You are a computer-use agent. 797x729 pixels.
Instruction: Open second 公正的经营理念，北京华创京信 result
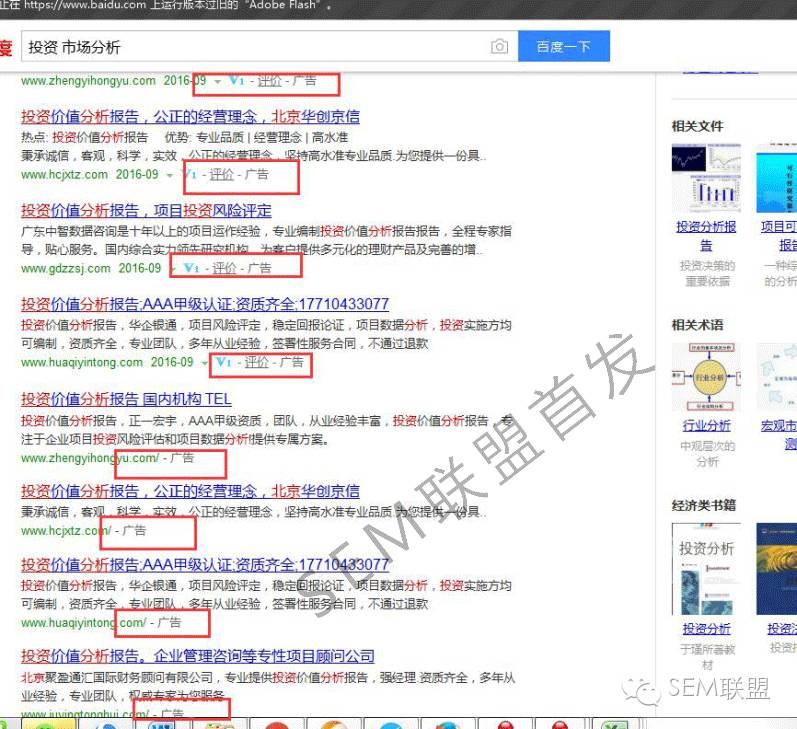pos(190,491)
